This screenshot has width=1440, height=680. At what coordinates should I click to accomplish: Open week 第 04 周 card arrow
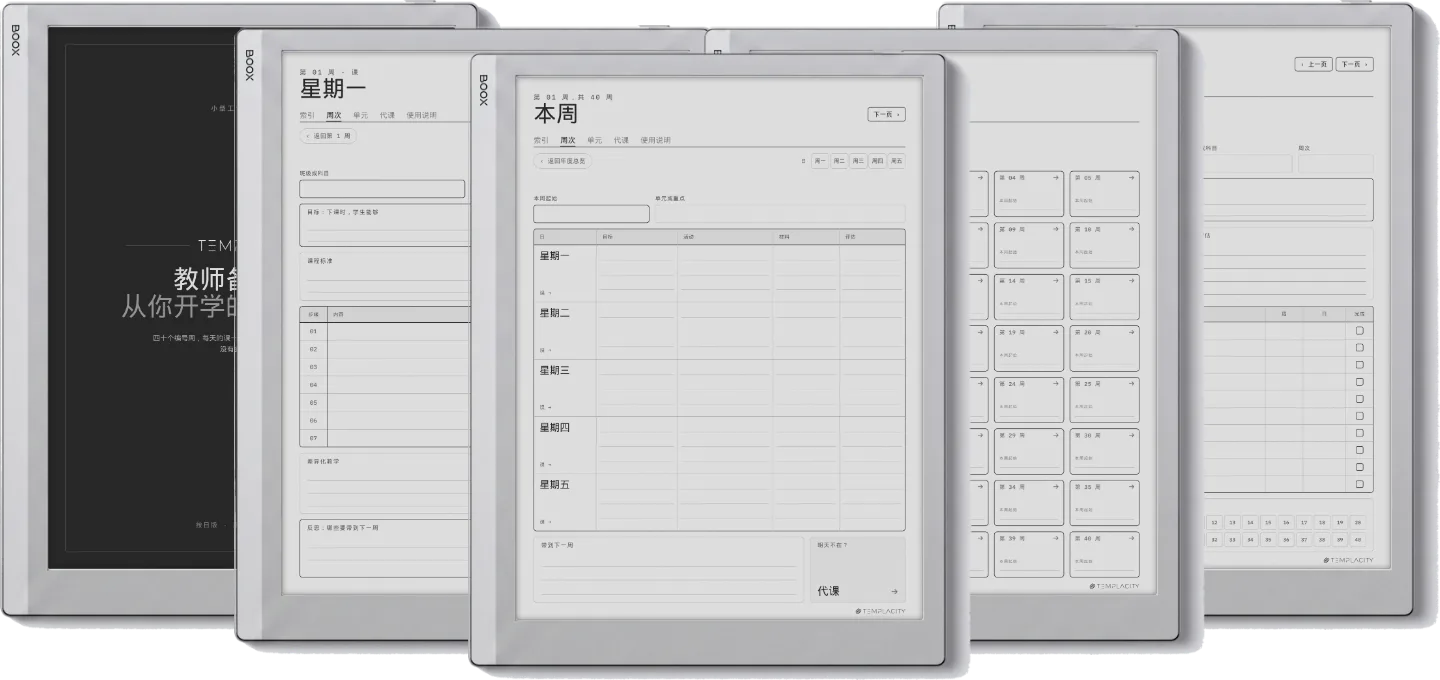point(1056,177)
